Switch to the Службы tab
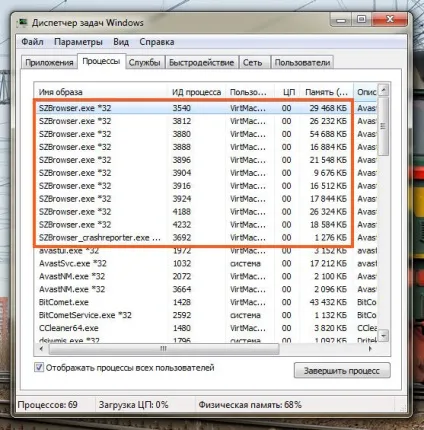424x430 pixels. pyautogui.click(x=145, y=62)
